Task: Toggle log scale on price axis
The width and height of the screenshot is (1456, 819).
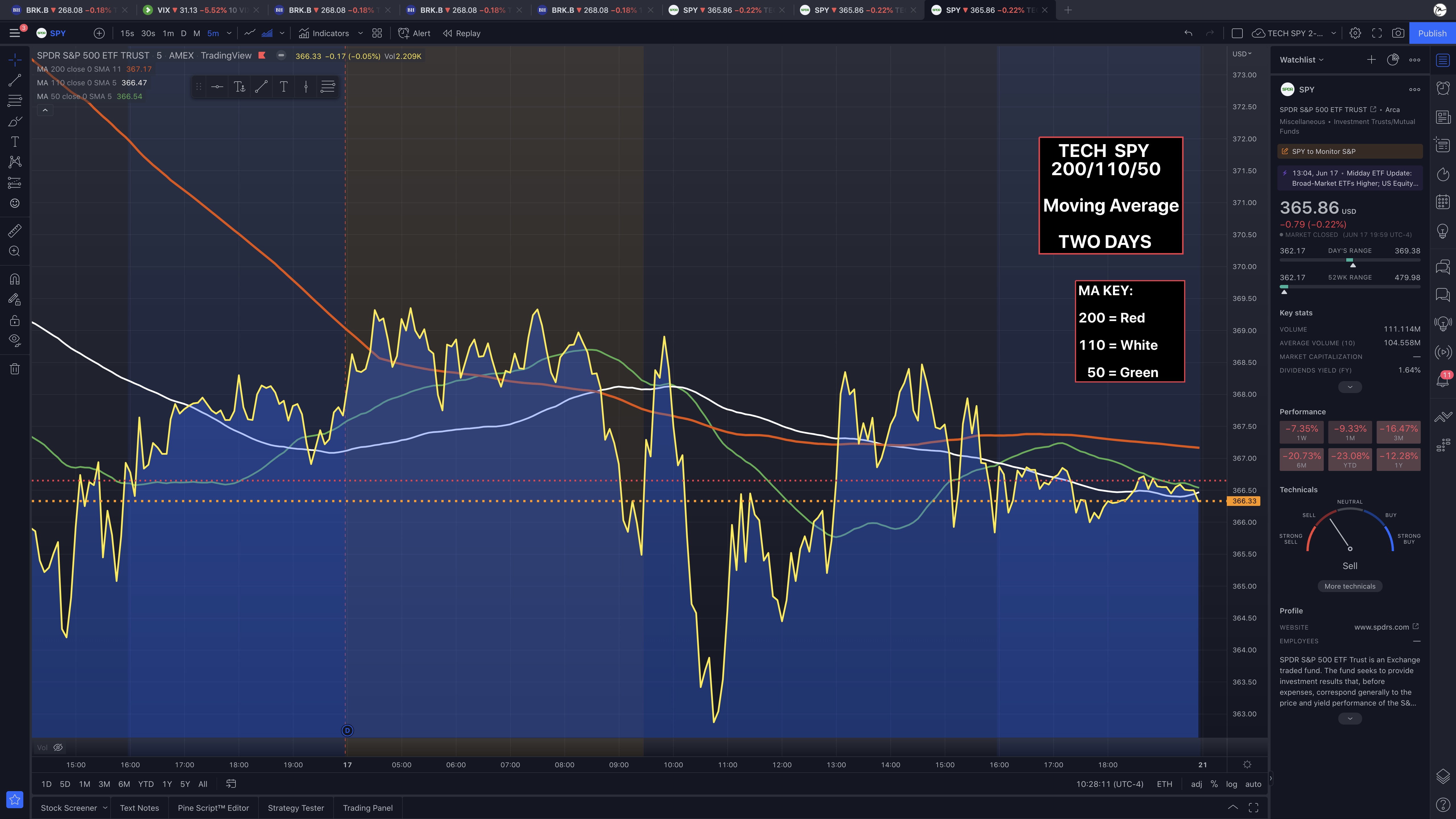Action: (1231, 784)
